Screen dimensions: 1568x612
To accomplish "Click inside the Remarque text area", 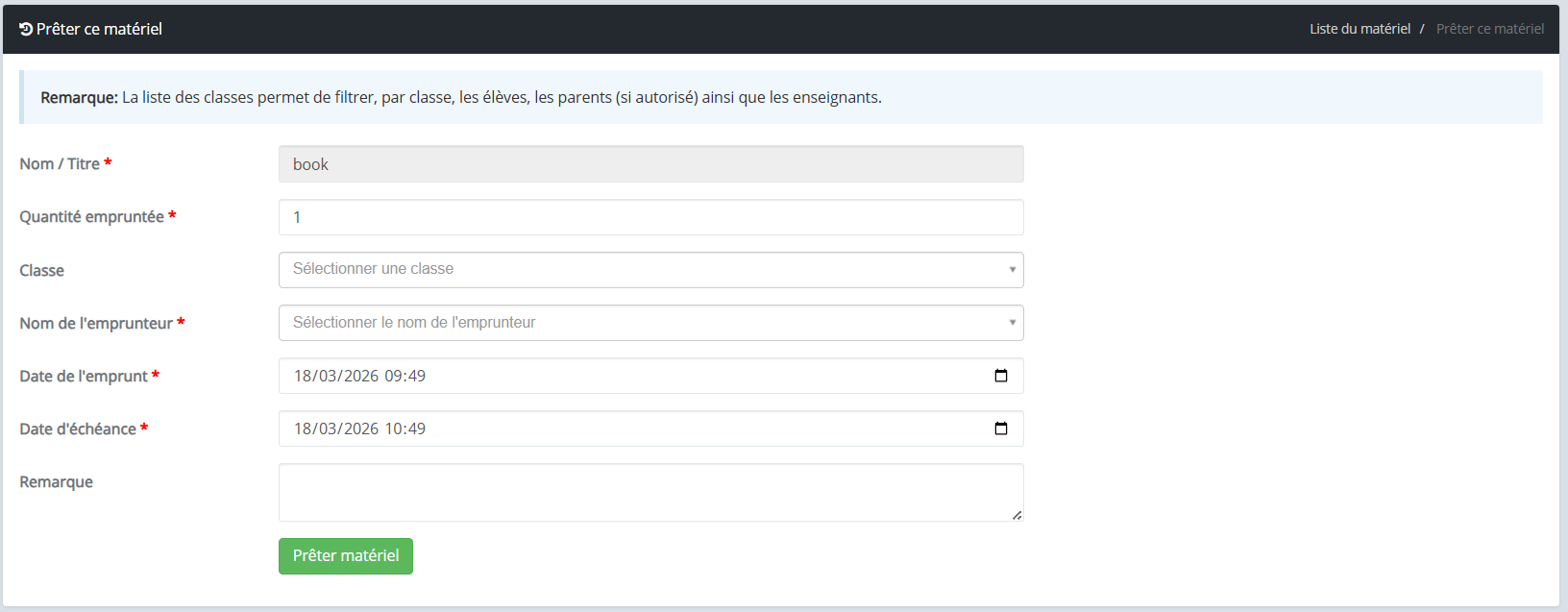I will click(x=650, y=492).
